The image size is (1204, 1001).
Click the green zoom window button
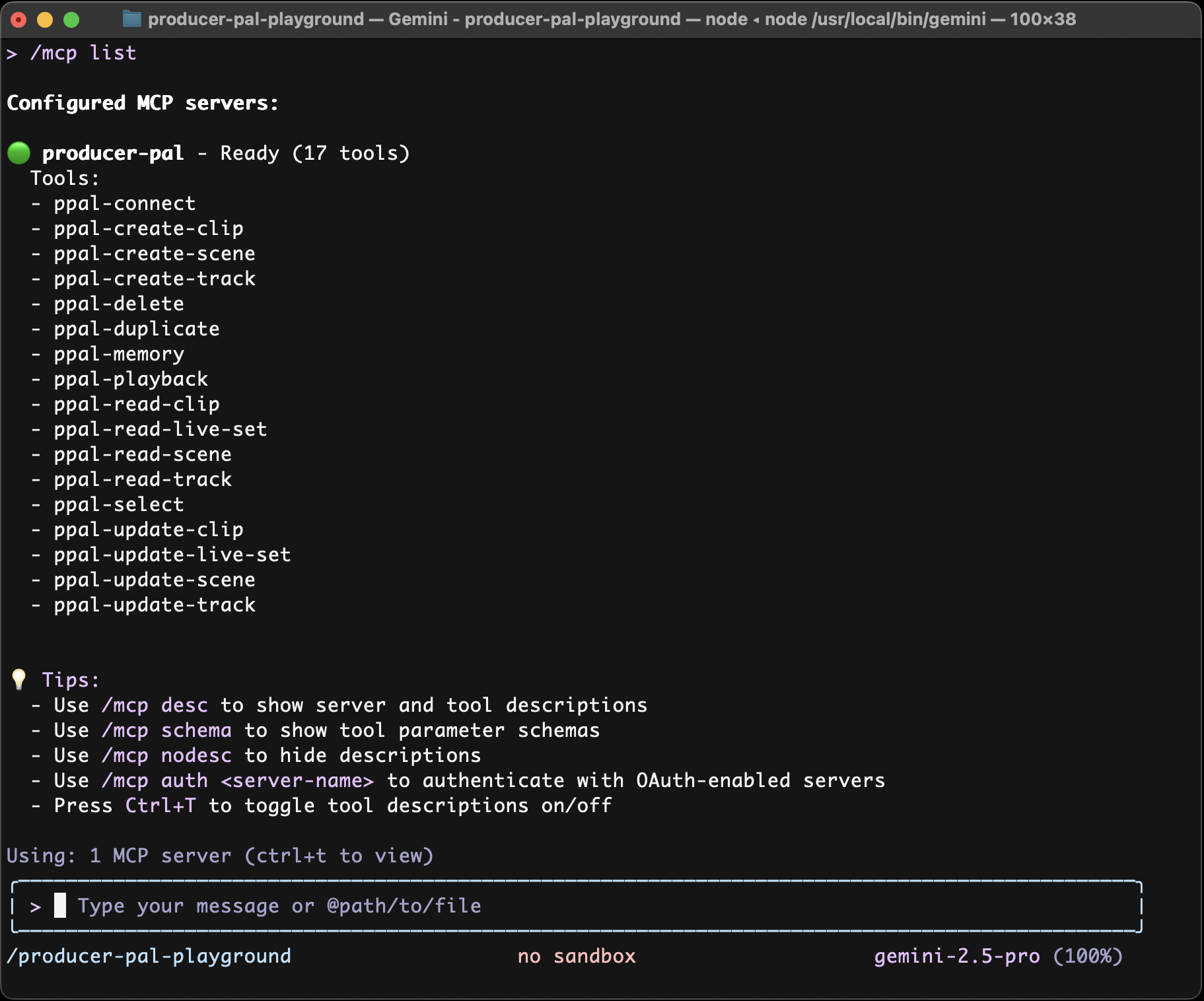pyautogui.click(x=71, y=20)
